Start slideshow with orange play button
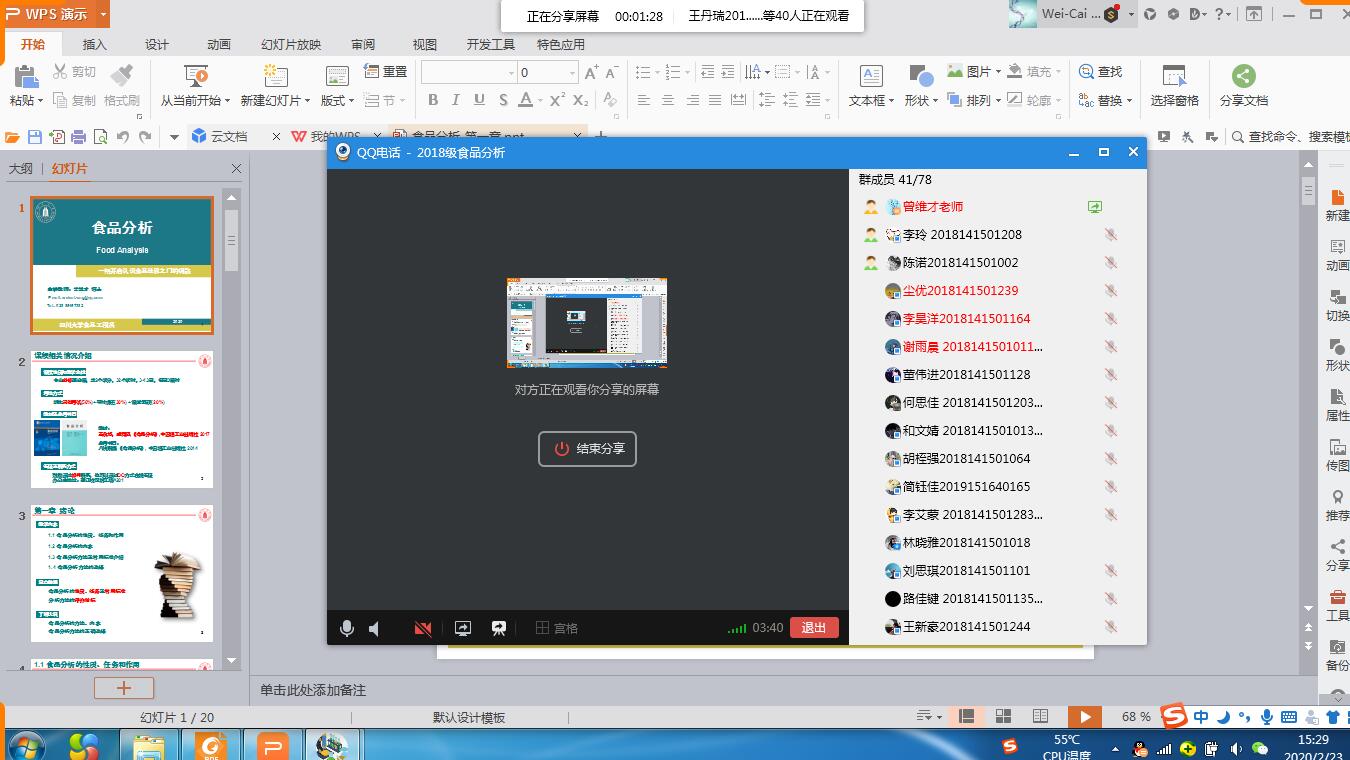1350x760 pixels. click(1084, 716)
